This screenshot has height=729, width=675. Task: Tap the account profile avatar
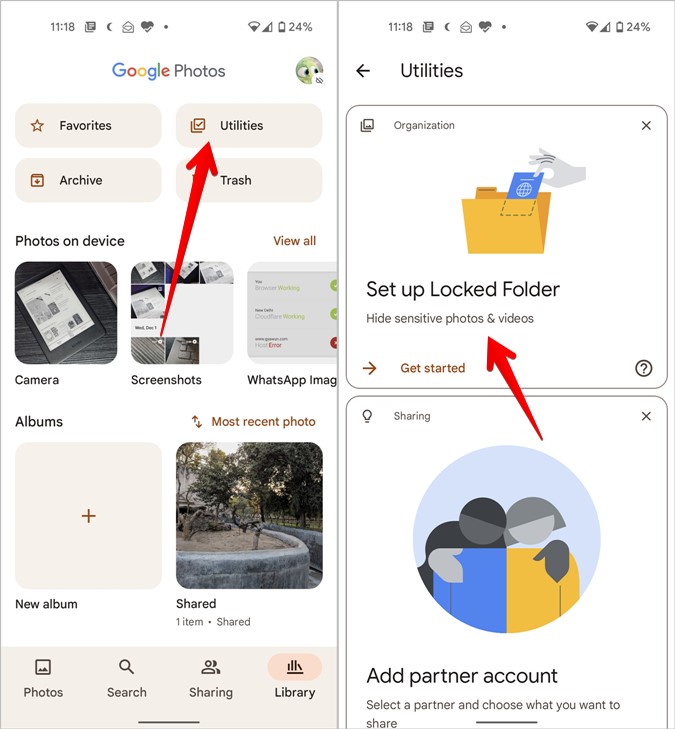309,71
